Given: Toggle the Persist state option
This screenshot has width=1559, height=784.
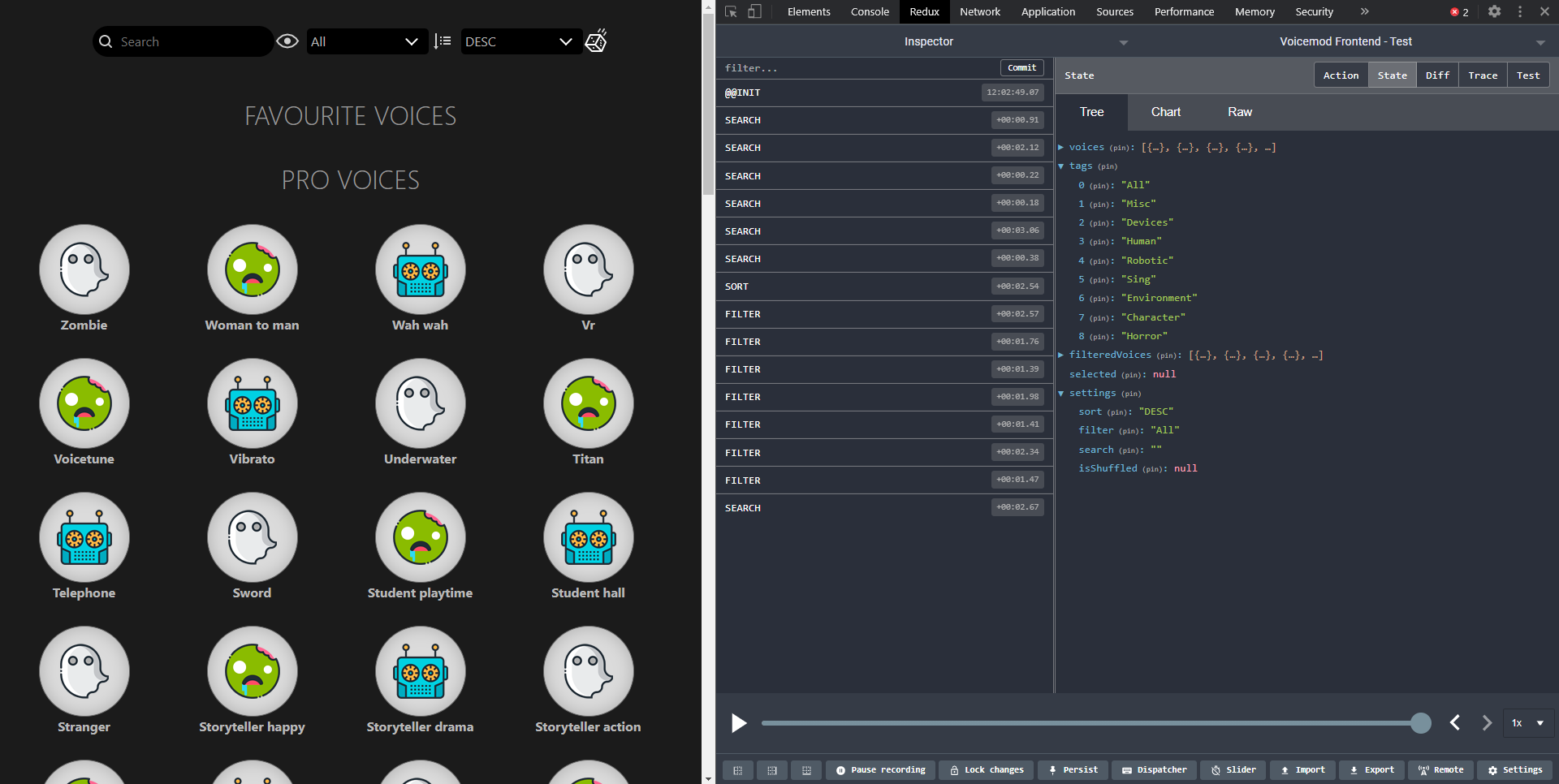Looking at the screenshot, I should (1073, 770).
